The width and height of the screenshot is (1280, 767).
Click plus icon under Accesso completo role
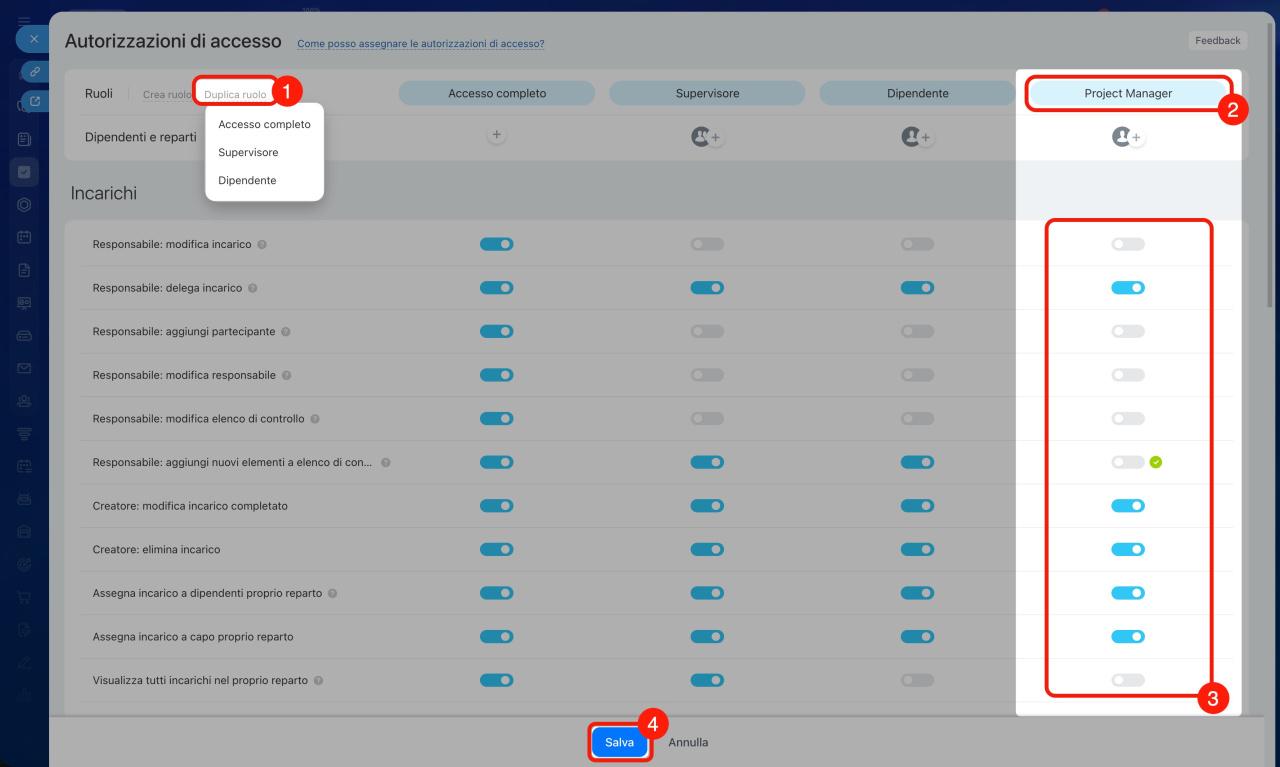coord(497,135)
